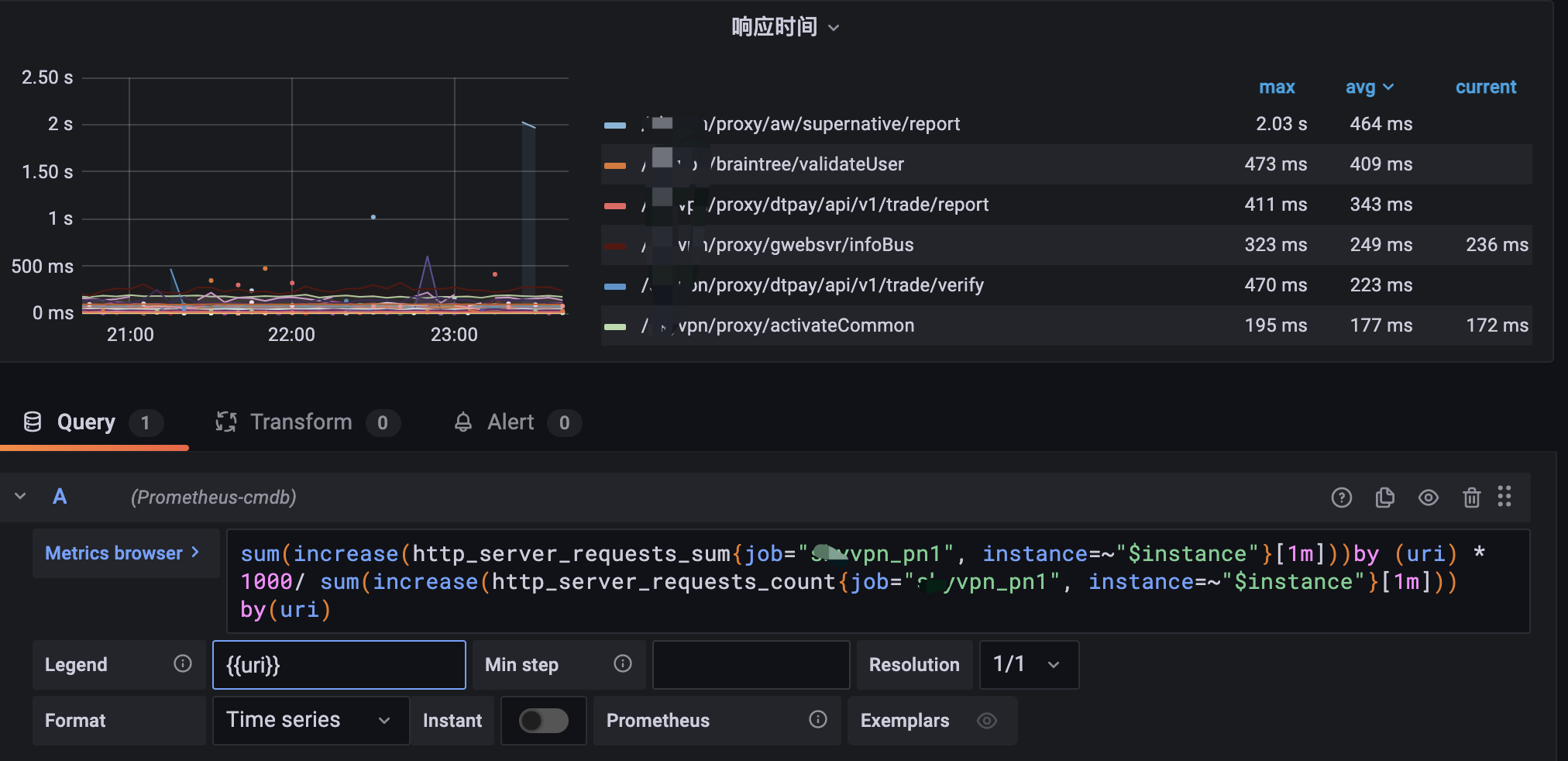Select the proxy/gwebsvr/infoBus legend entry

click(x=777, y=245)
